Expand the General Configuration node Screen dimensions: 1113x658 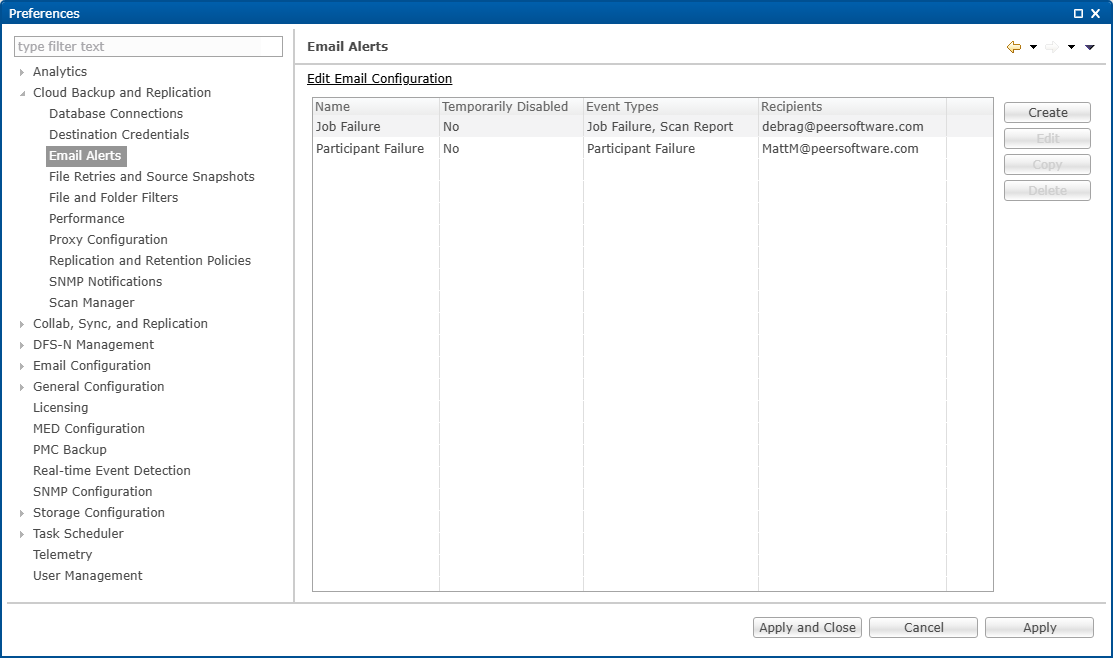tap(22, 387)
